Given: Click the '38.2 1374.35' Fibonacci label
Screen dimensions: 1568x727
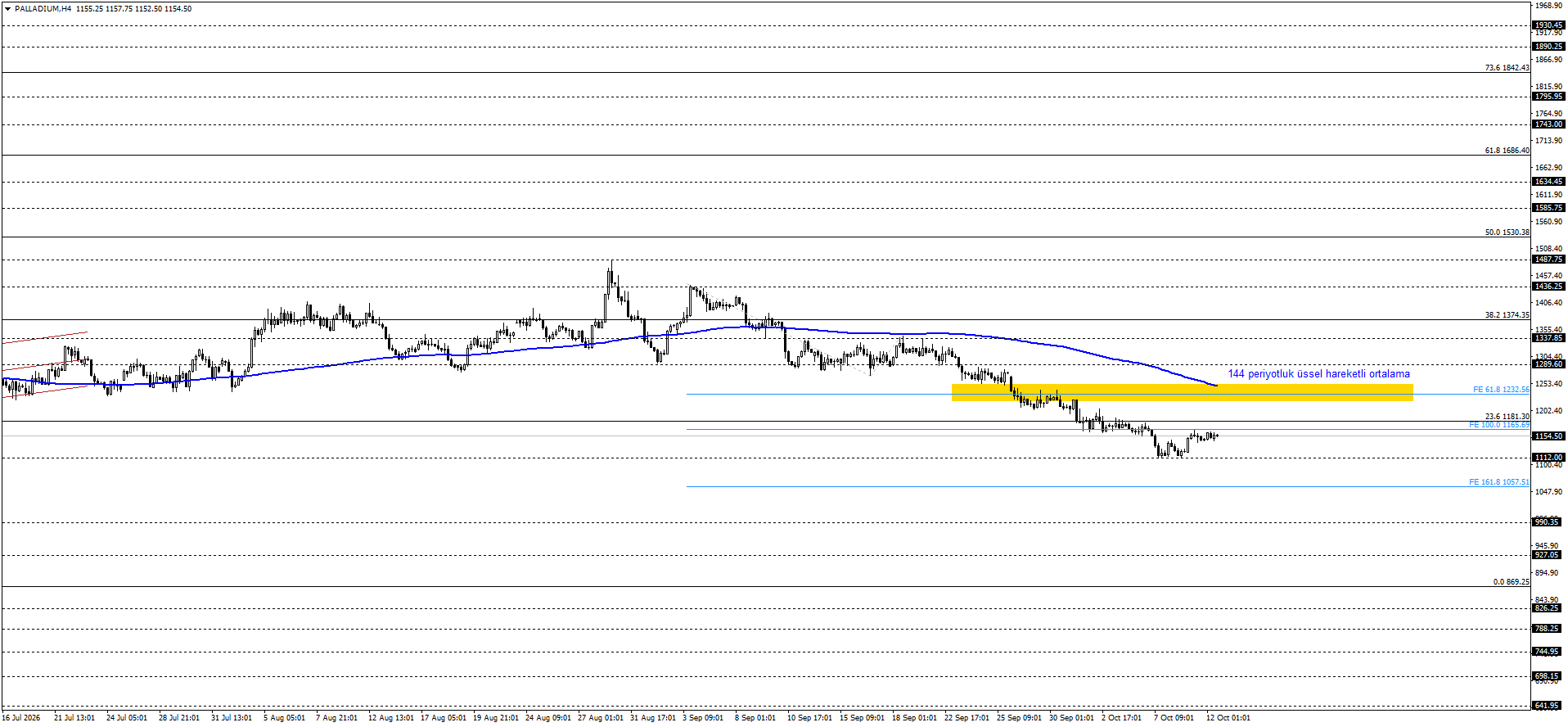Looking at the screenshot, I should [x=1507, y=315].
